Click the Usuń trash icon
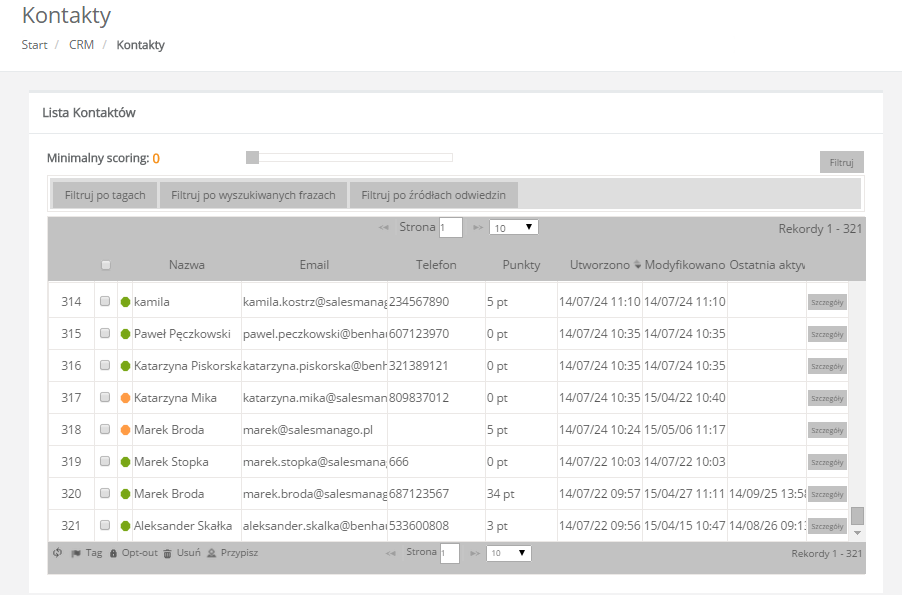This screenshot has width=902, height=595. pyautogui.click(x=167, y=554)
